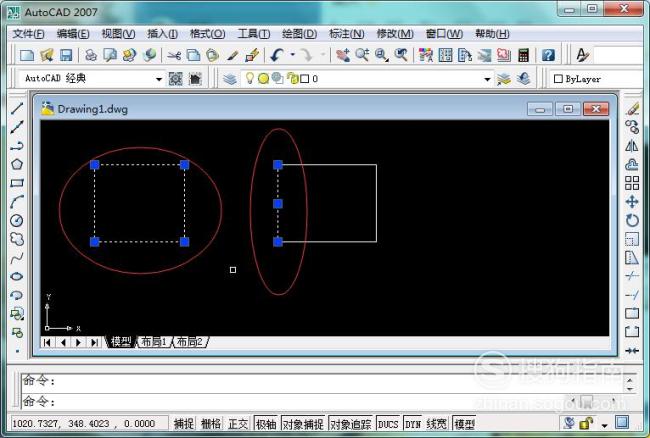This screenshot has height=438, width=650.
Task: Toggle 正交 ortho mode in status bar
Action: [238, 423]
